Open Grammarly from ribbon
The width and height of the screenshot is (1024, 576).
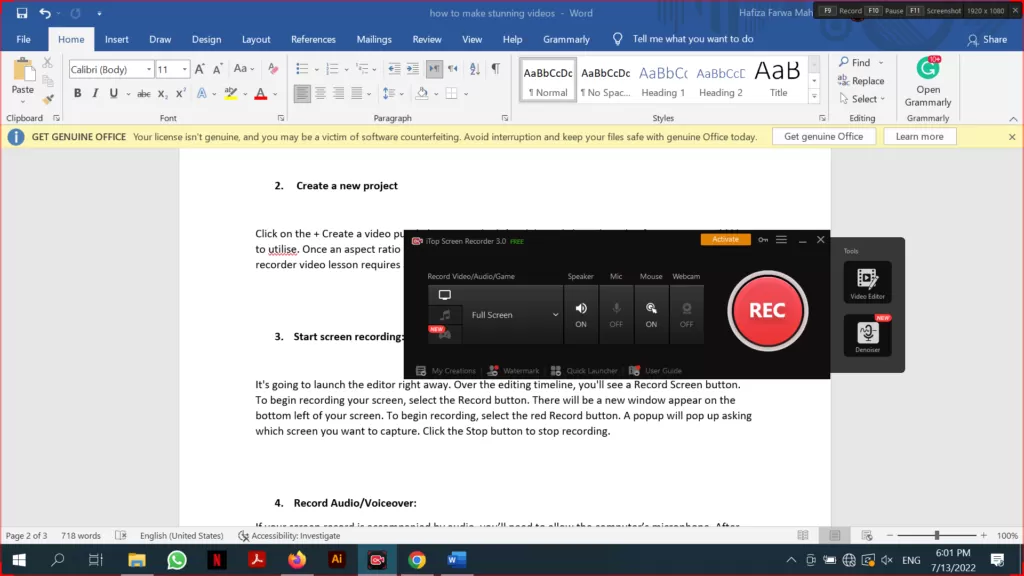click(928, 82)
